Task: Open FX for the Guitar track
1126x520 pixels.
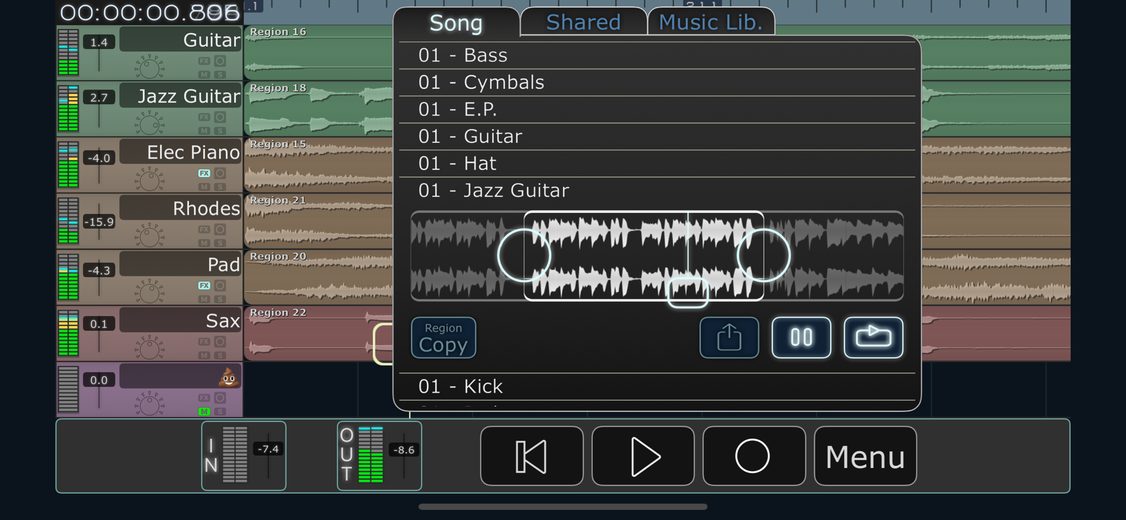Action: (x=204, y=61)
